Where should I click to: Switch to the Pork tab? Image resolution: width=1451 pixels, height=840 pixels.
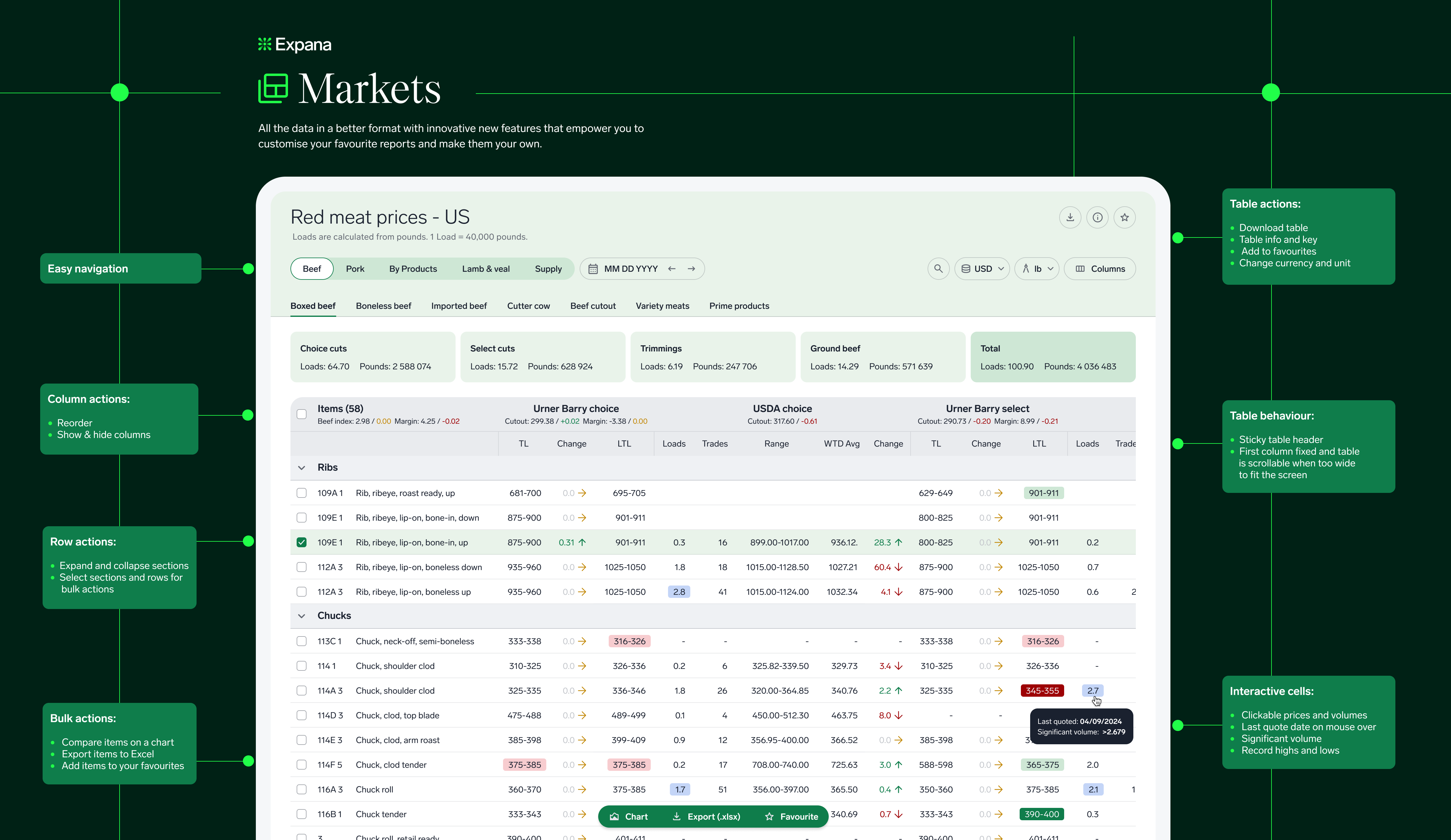(x=355, y=269)
